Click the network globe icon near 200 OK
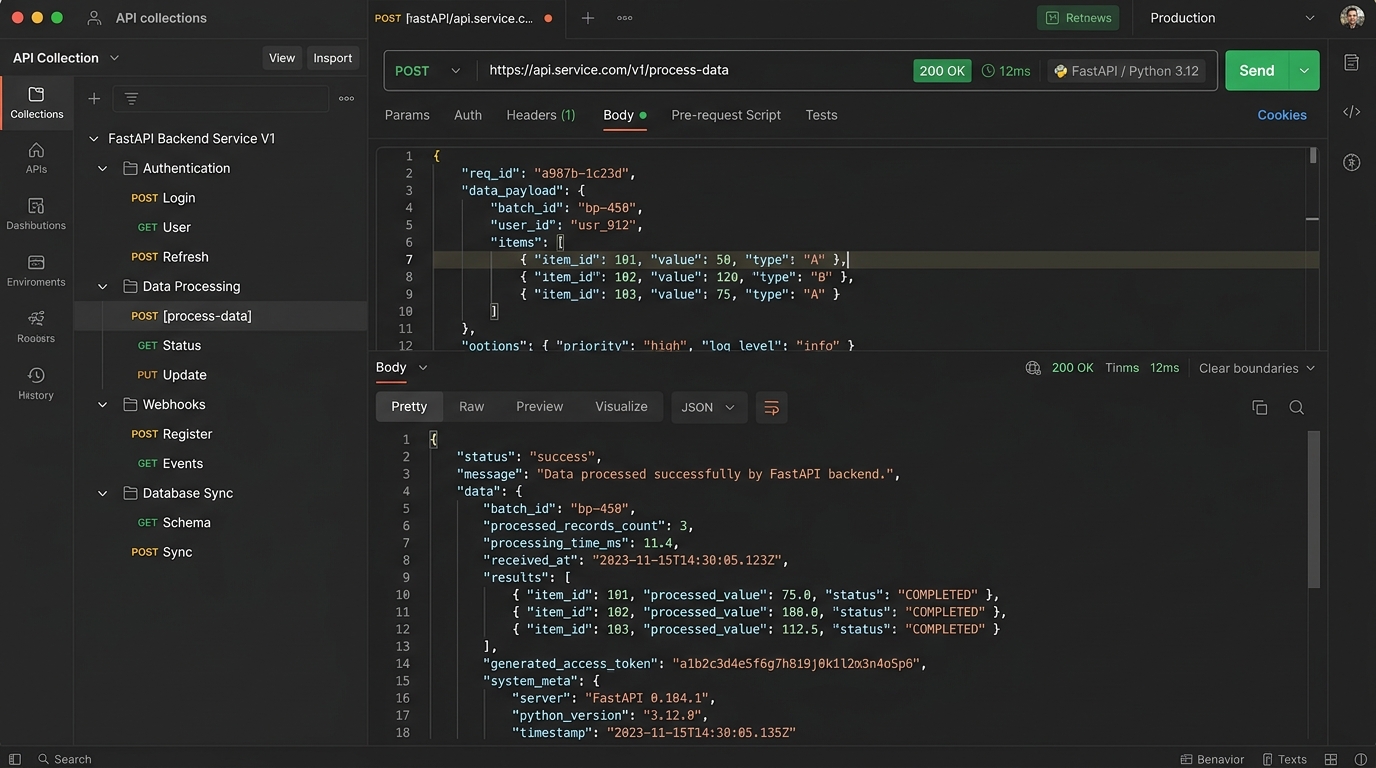 [x=1033, y=368]
